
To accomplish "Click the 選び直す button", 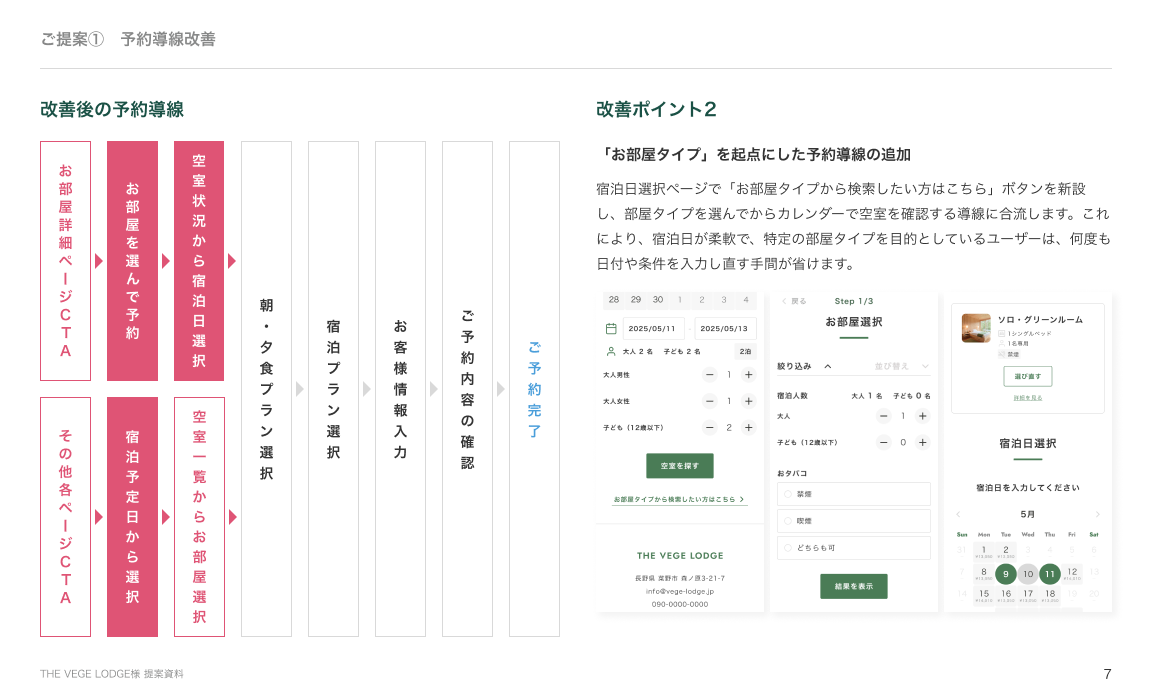I will pos(1027,376).
